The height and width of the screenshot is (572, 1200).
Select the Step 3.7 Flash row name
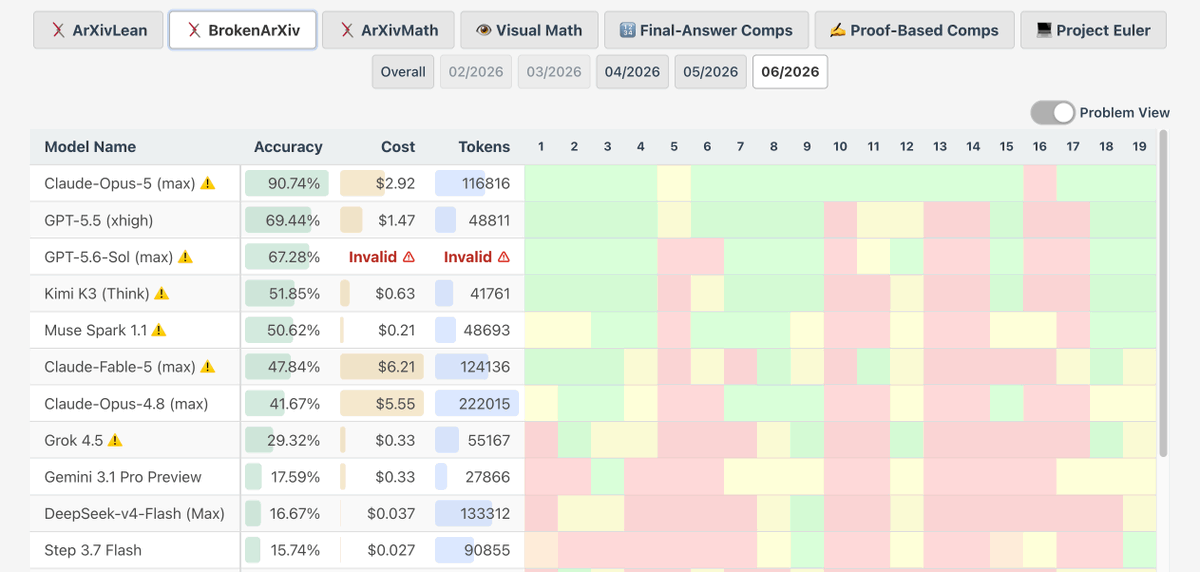(93, 550)
